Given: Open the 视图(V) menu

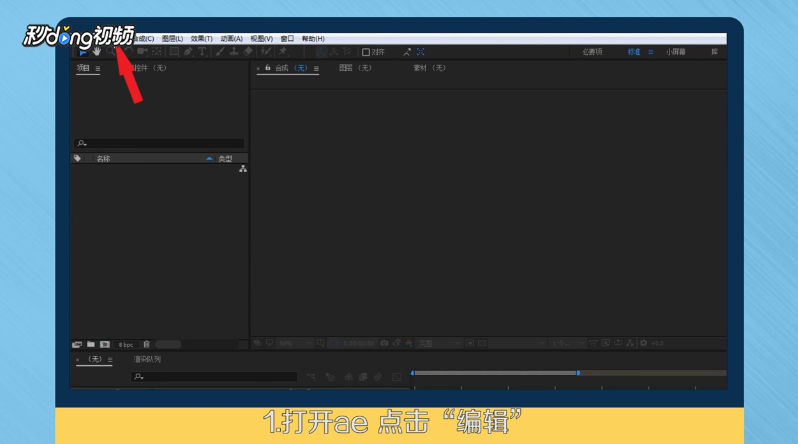Looking at the screenshot, I should [x=261, y=39].
